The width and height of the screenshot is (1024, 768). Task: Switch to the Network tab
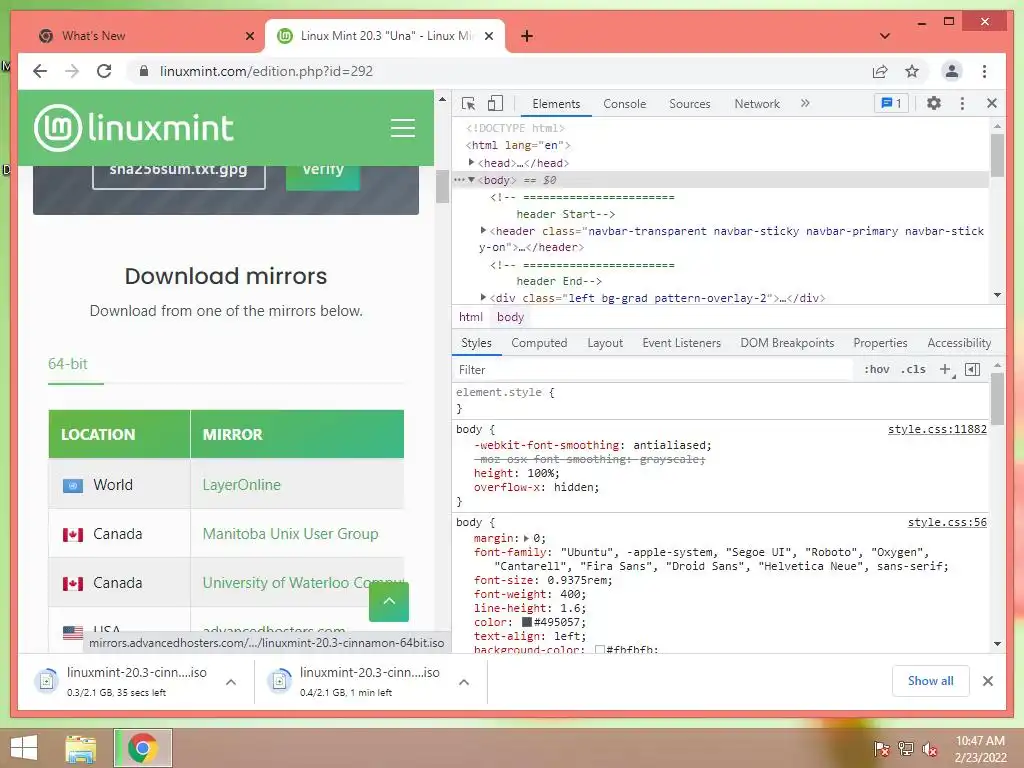tap(757, 104)
